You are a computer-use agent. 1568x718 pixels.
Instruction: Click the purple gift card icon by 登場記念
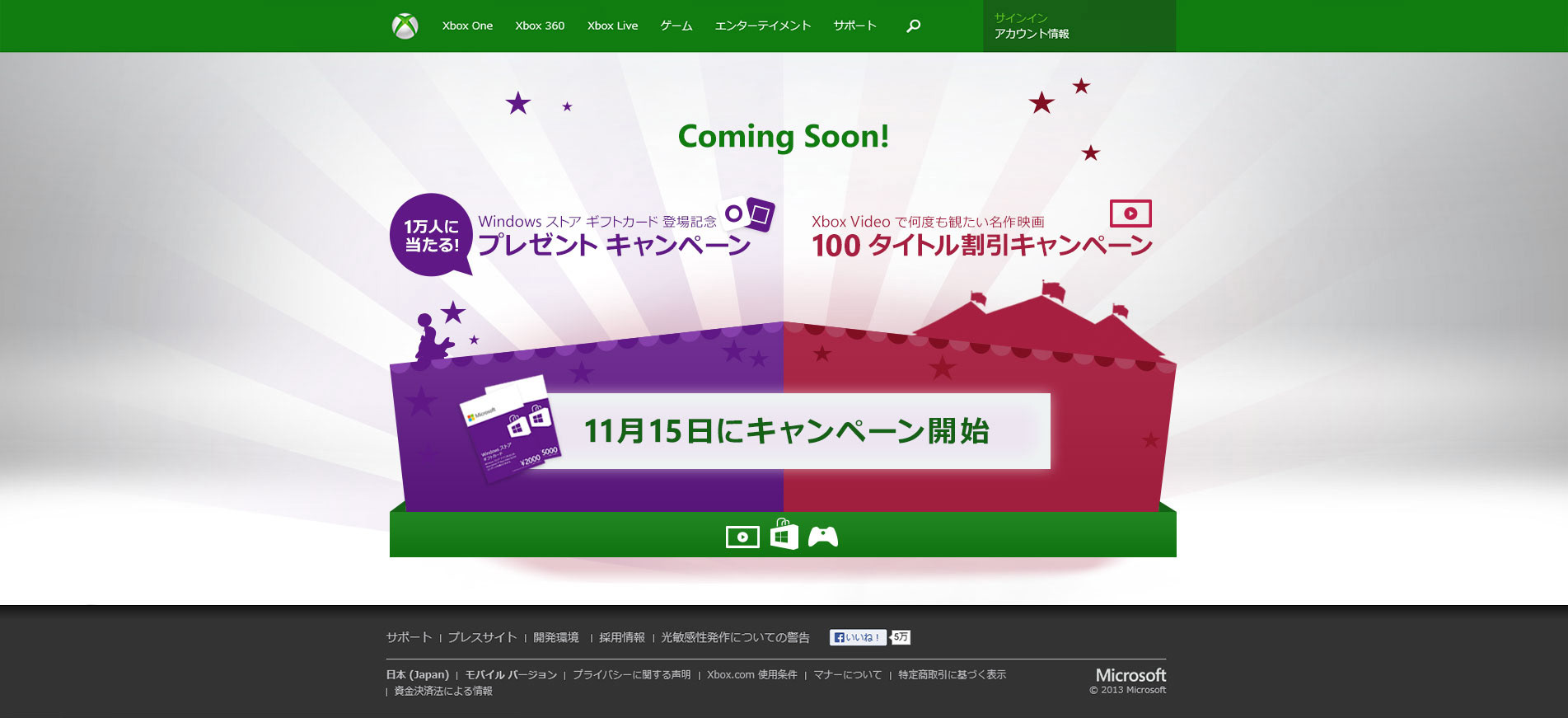tap(747, 214)
